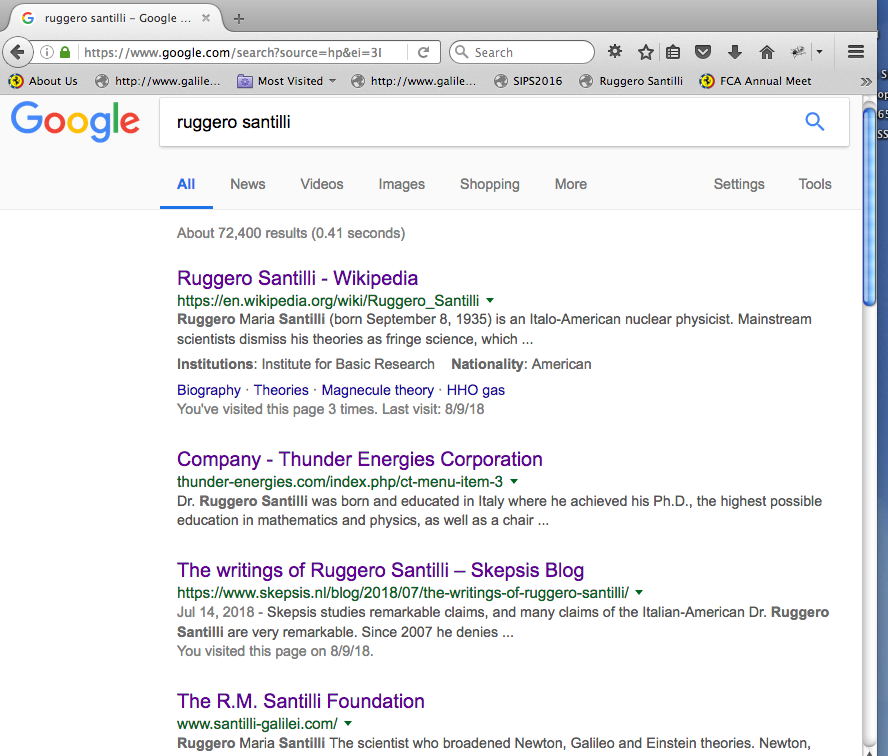Open Ruggero Santilli - Wikipedia result
888x756 pixels.
297,278
